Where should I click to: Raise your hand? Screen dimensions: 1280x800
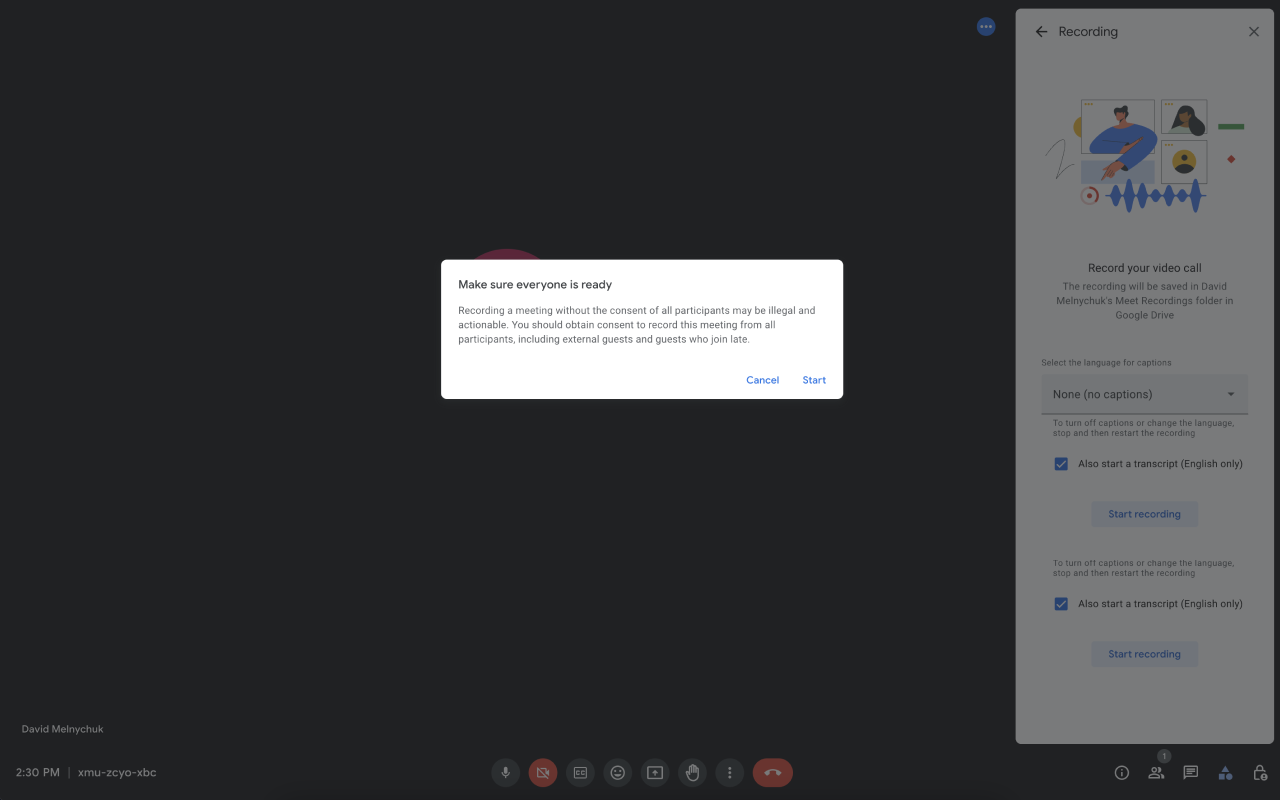pyautogui.click(x=692, y=772)
